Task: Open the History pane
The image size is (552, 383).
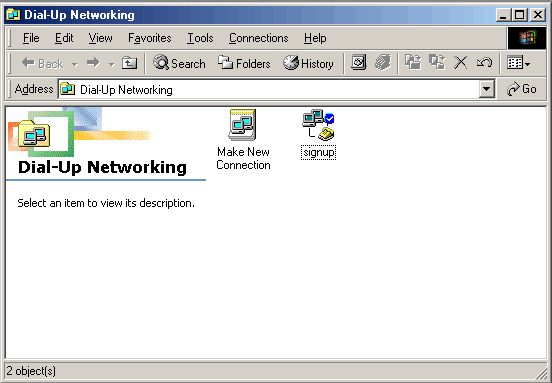Action: 308,63
